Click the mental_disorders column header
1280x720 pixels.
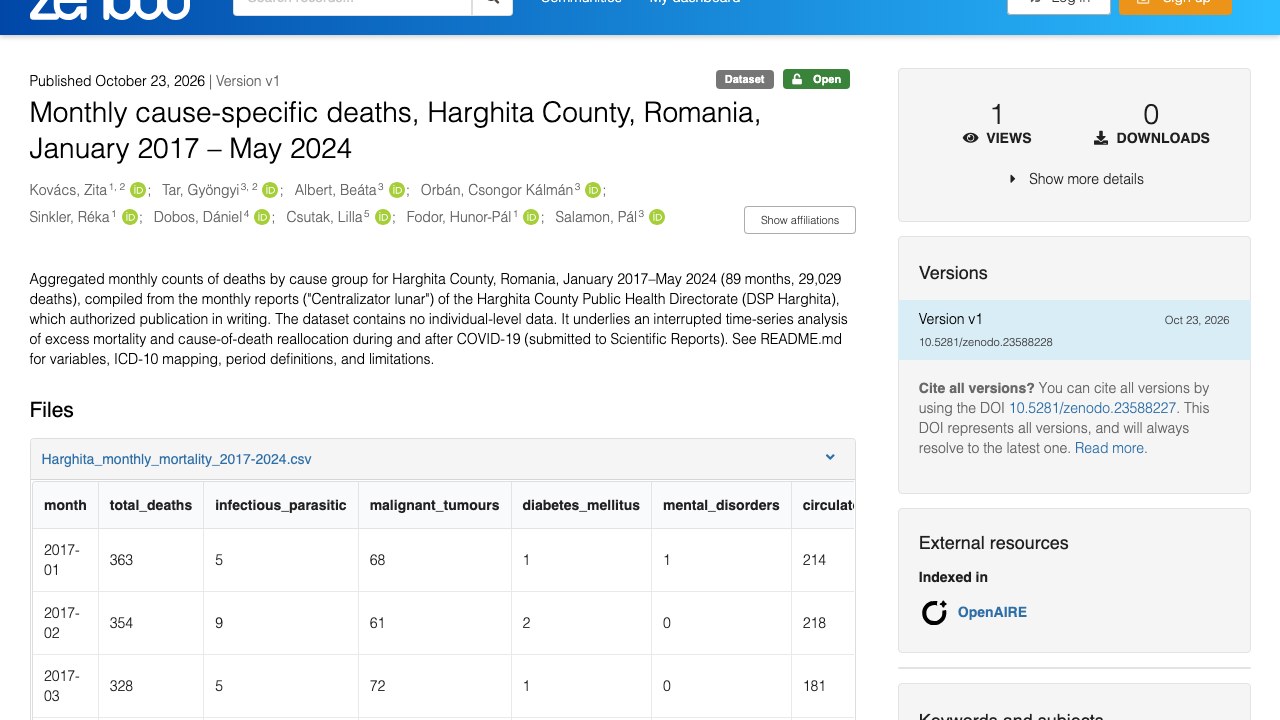point(721,505)
